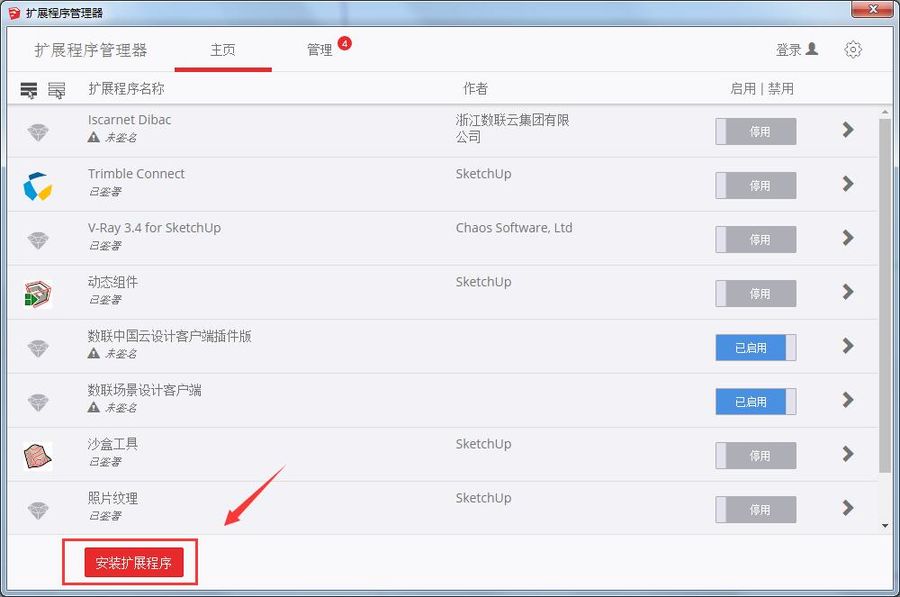
Task: Click the Trimble Connect logo icon
Action: [x=38, y=186]
